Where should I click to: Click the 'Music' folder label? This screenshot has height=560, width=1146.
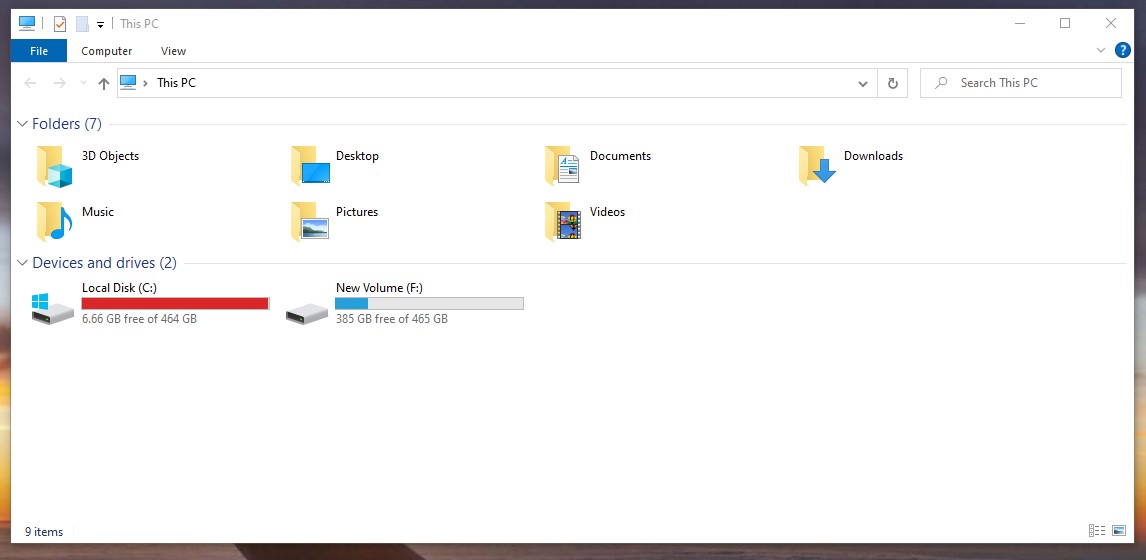pos(98,212)
